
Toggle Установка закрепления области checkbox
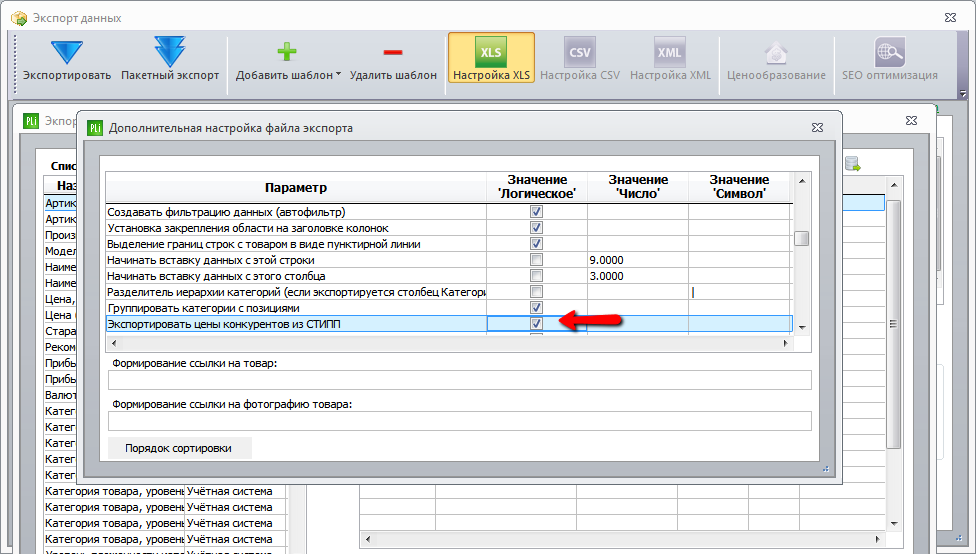tap(536, 228)
